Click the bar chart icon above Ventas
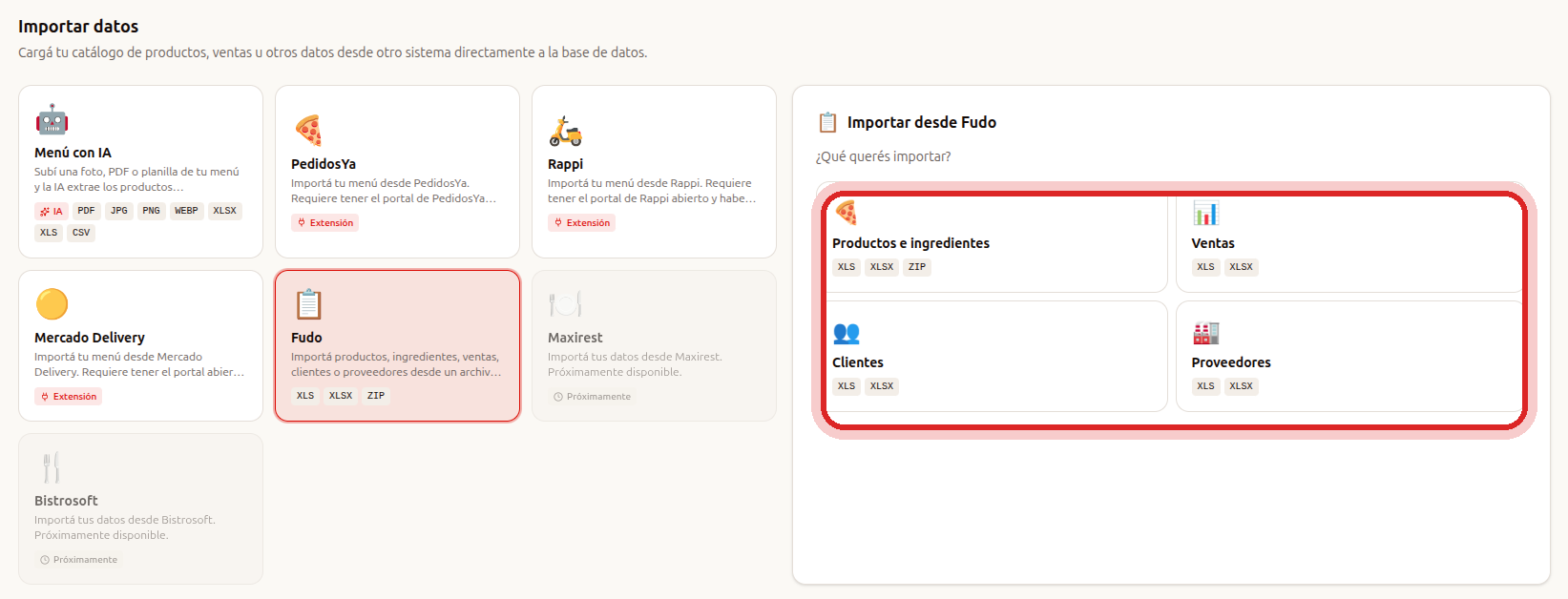This screenshot has width=1568, height=599. 1205,212
